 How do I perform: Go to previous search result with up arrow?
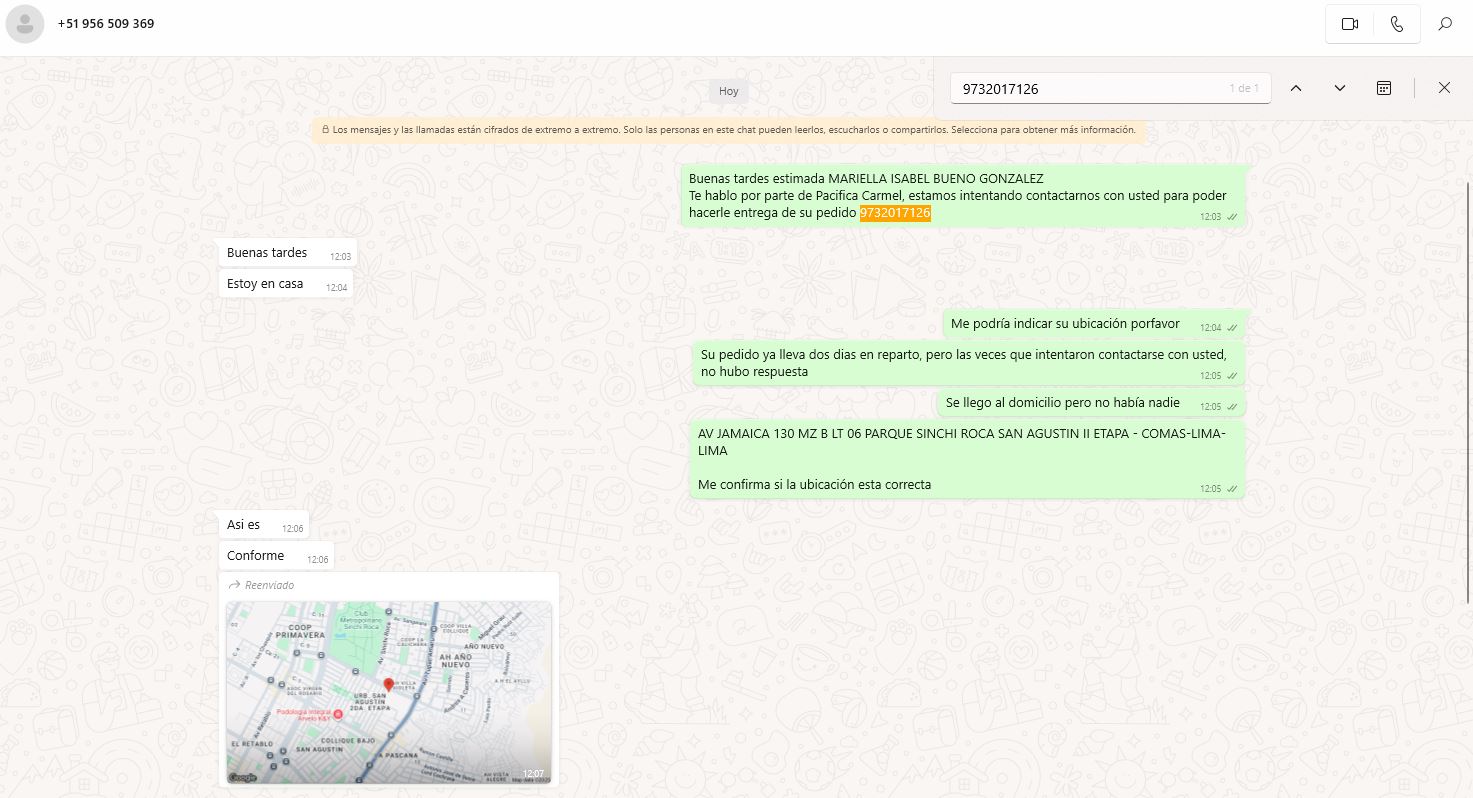click(1296, 88)
